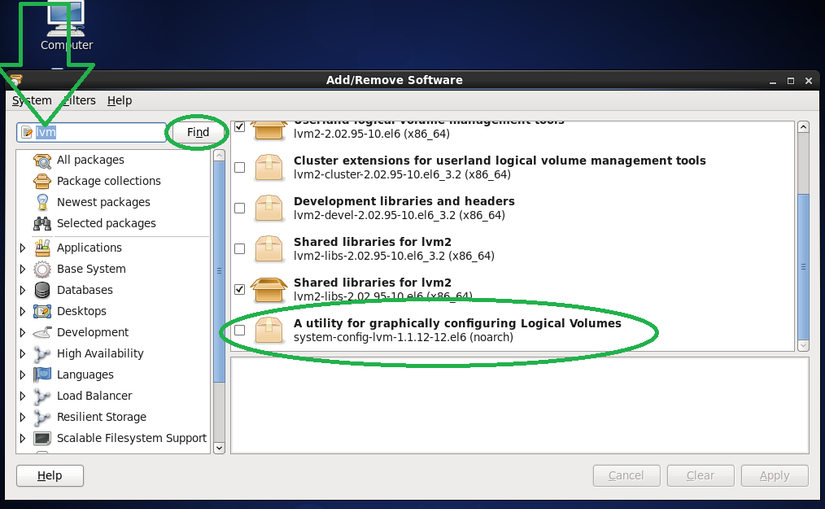The image size is (825, 509).
Task: Open the System menu
Action: 32,101
